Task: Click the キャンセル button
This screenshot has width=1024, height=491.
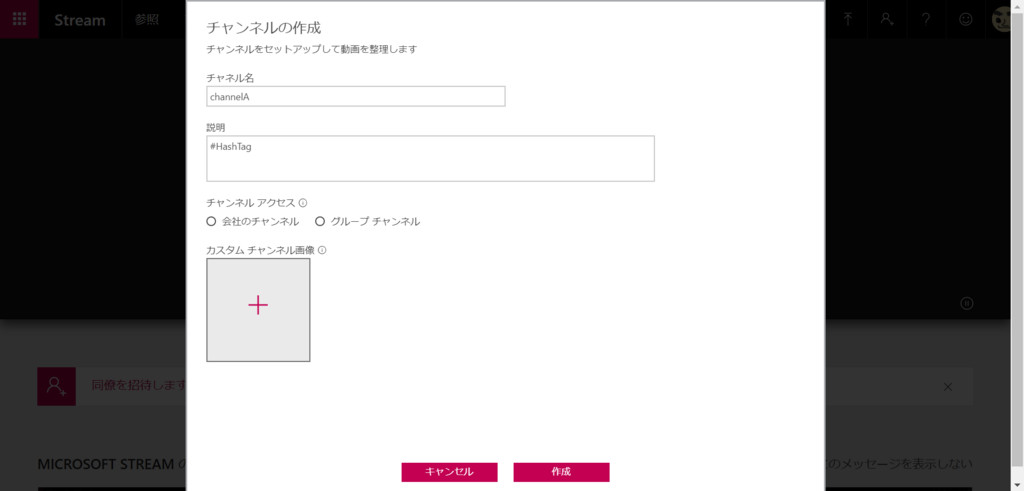Action: coord(449,472)
